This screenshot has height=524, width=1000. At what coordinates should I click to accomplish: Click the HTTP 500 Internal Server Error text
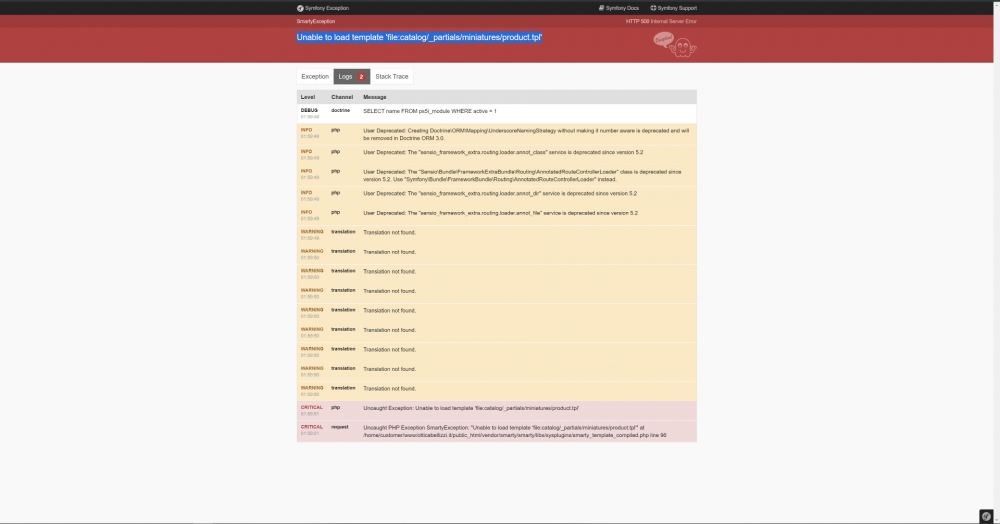(x=661, y=21)
